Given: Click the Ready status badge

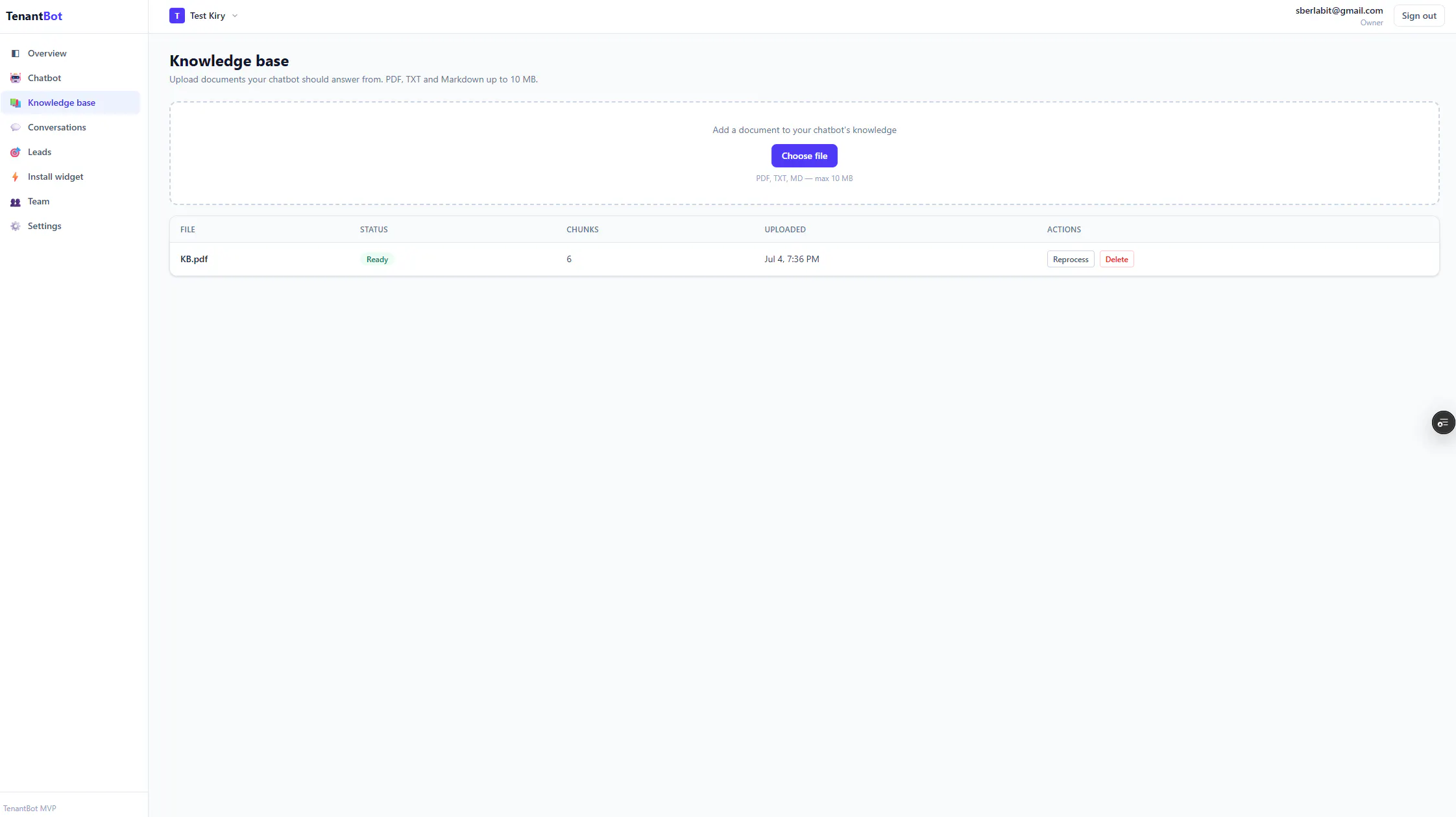Looking at the screenshot, I should 377,259.
